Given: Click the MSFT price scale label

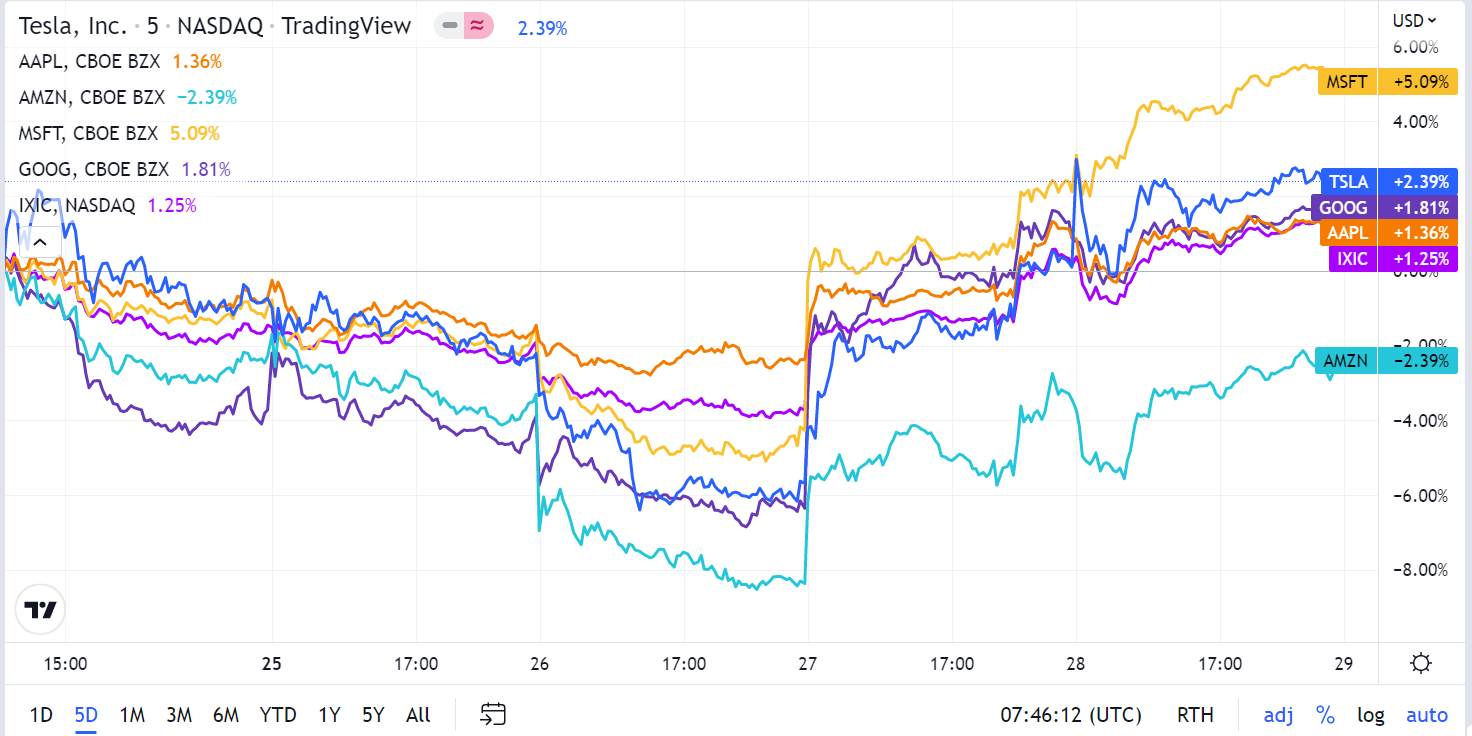Looking at the screenshot, I should [1346, 82].
